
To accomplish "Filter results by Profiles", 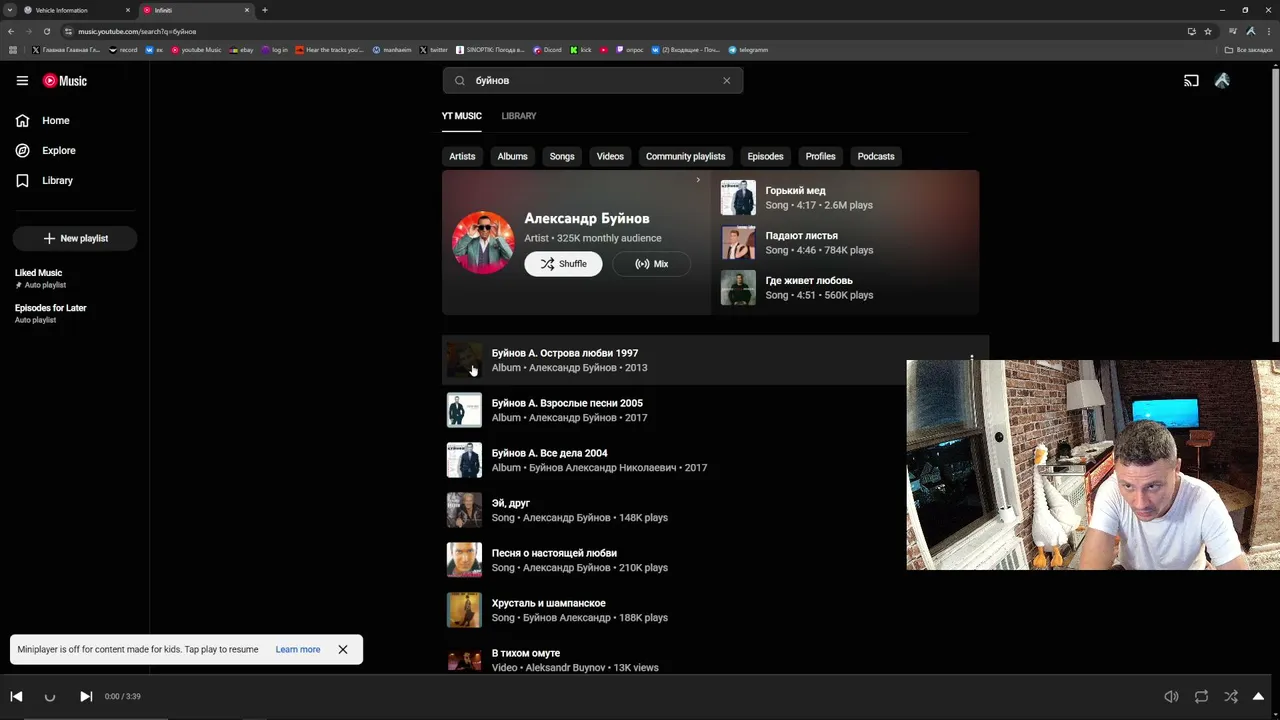I will [820, 156].
